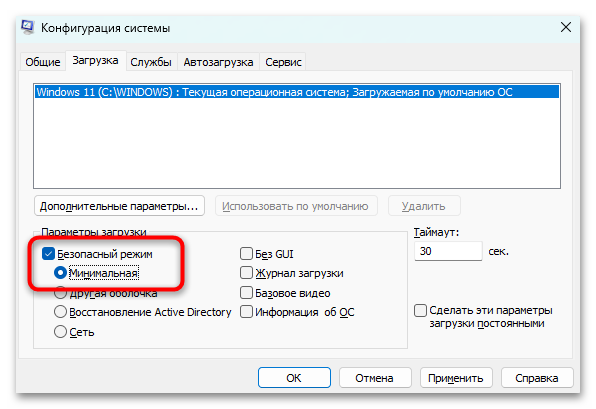Enable the Без GUI checkbox

point(246,254)
